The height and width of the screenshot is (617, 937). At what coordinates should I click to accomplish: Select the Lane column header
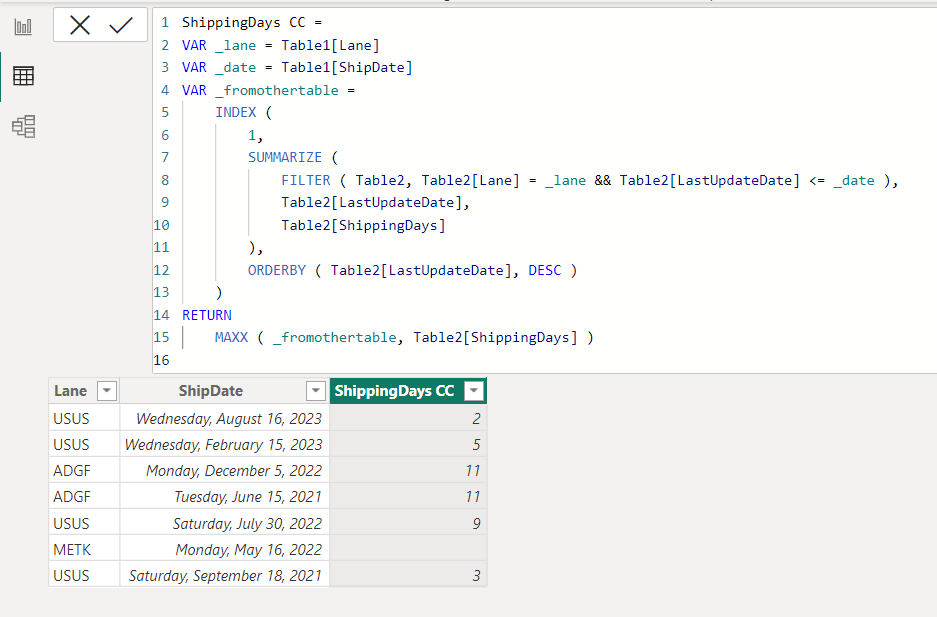[71, 391]
